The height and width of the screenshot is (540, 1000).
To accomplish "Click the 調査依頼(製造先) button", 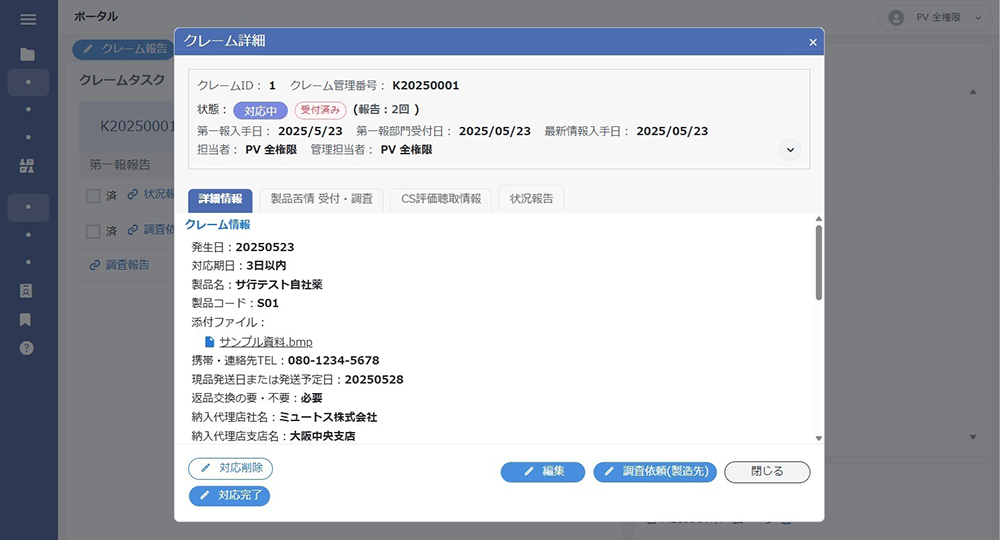I will click(x=655, y=472).
